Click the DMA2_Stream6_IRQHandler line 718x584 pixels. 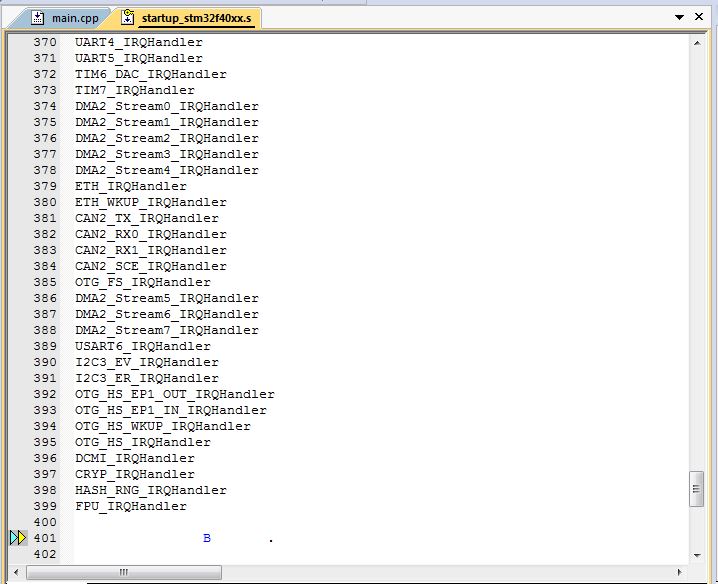[x=167, y=314]
